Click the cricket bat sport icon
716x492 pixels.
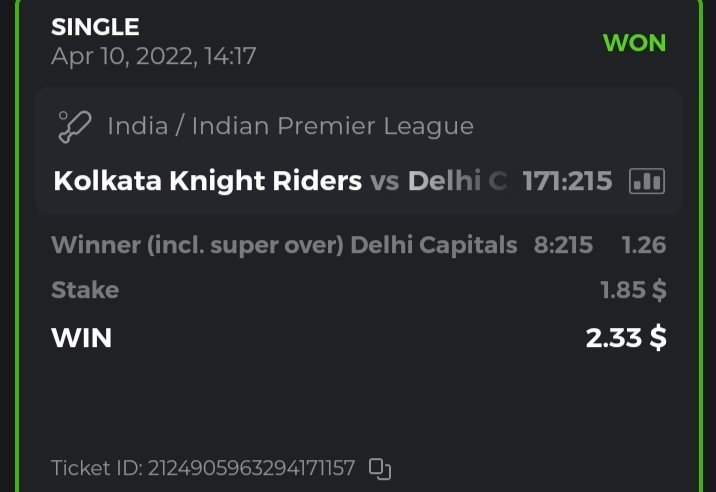point(76,127)
